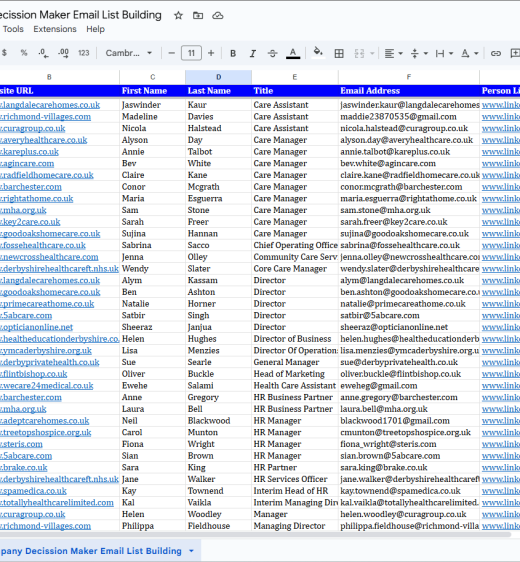Click the insert comment icon
The height and width of the screenshot is (562, 520).
tap(515, 53)
